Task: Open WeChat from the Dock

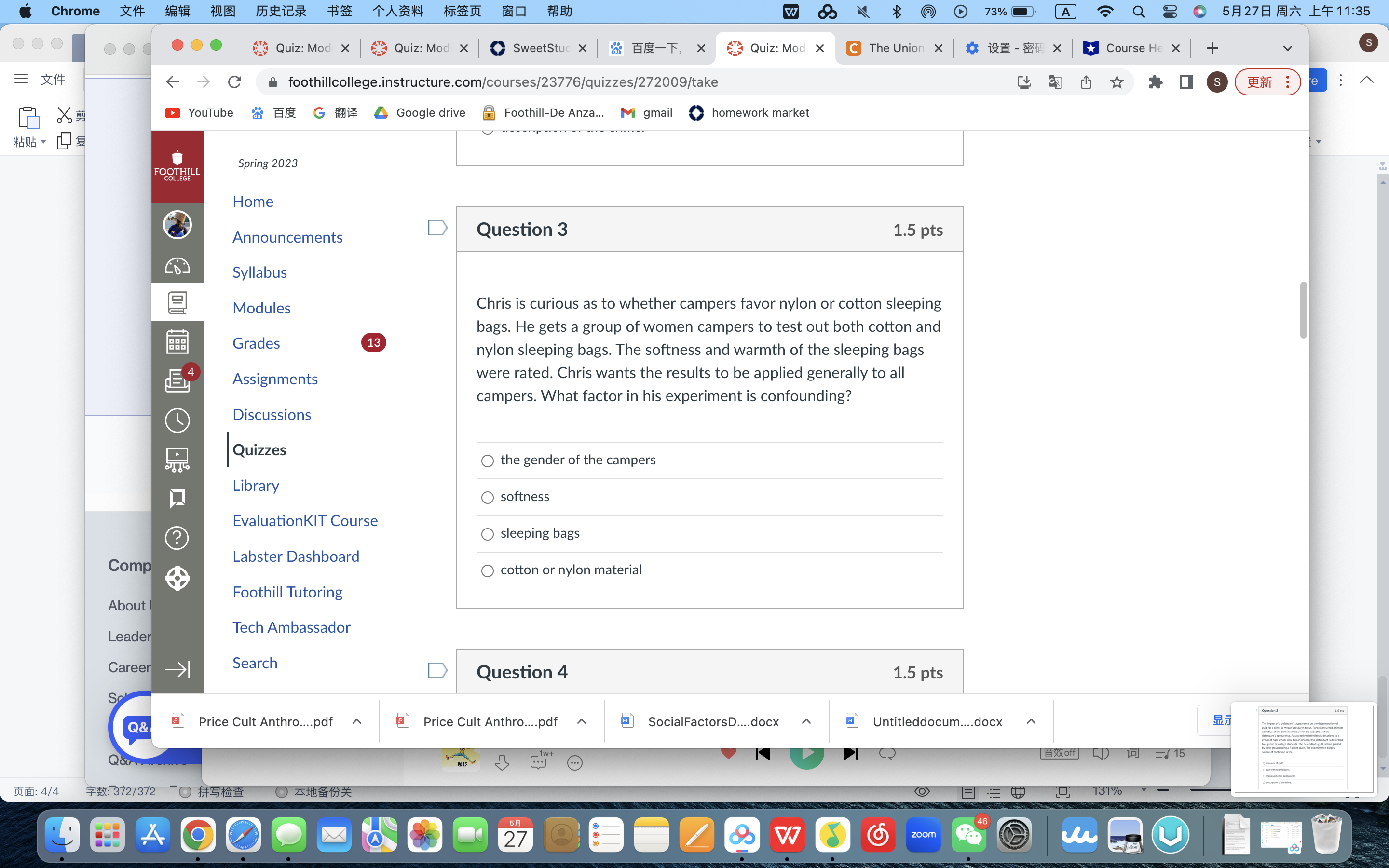Action: 968,835
